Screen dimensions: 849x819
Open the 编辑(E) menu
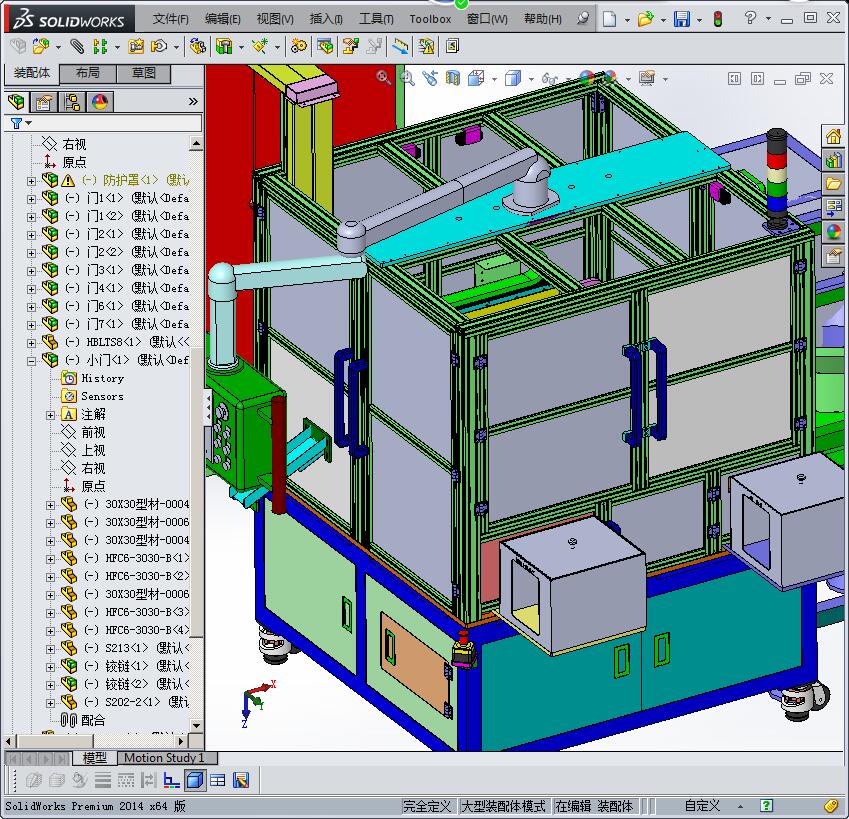[223, 19]
